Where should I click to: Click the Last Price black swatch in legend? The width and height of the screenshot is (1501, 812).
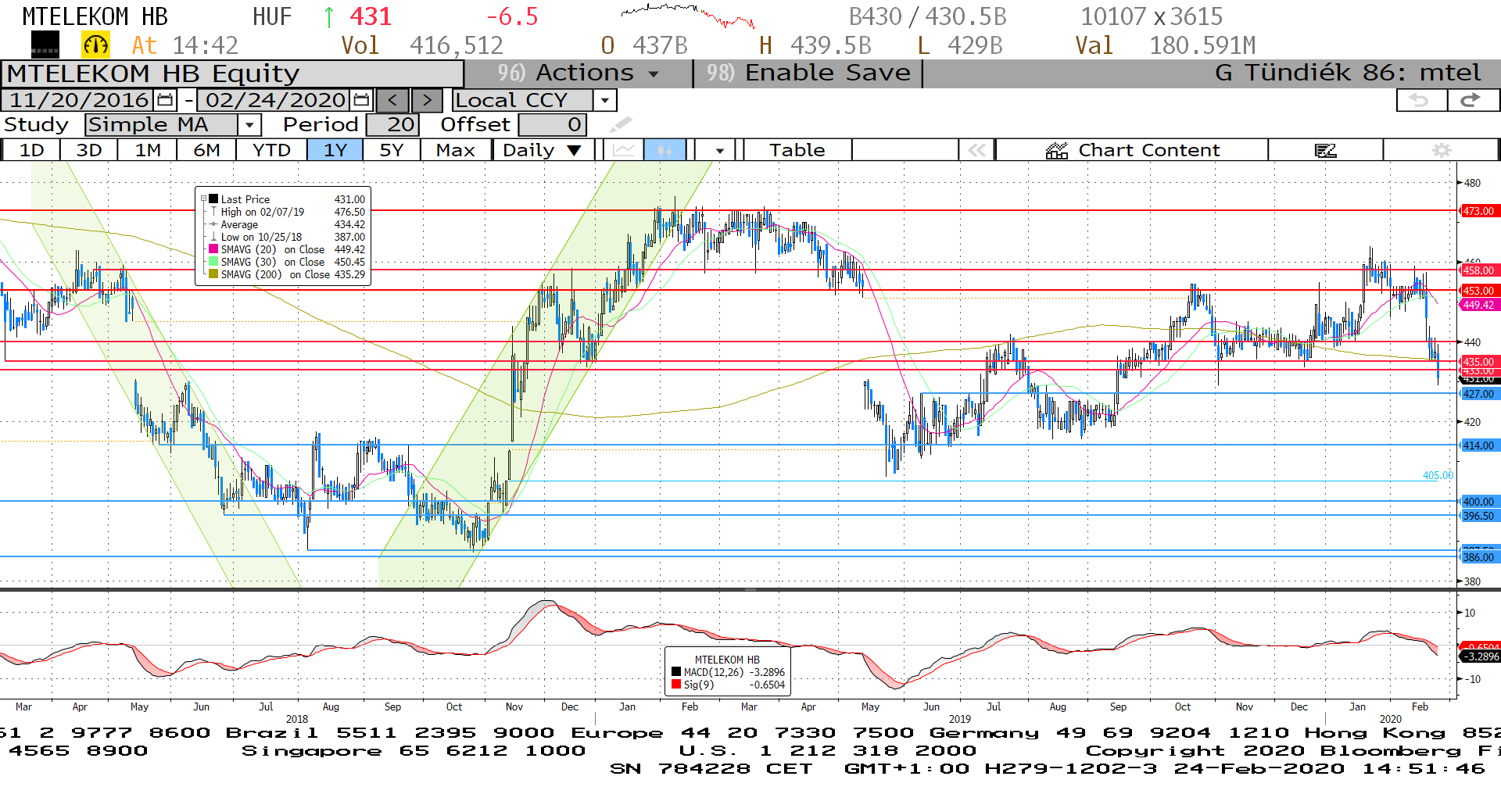213,199
